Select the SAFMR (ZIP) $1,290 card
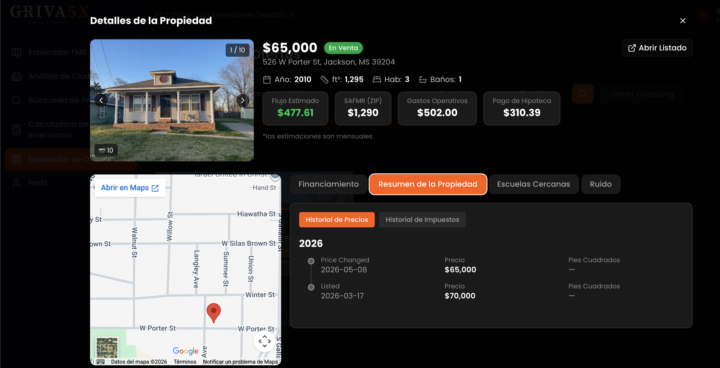Viewport: 720px width, 368px height. tap(363, 108)
